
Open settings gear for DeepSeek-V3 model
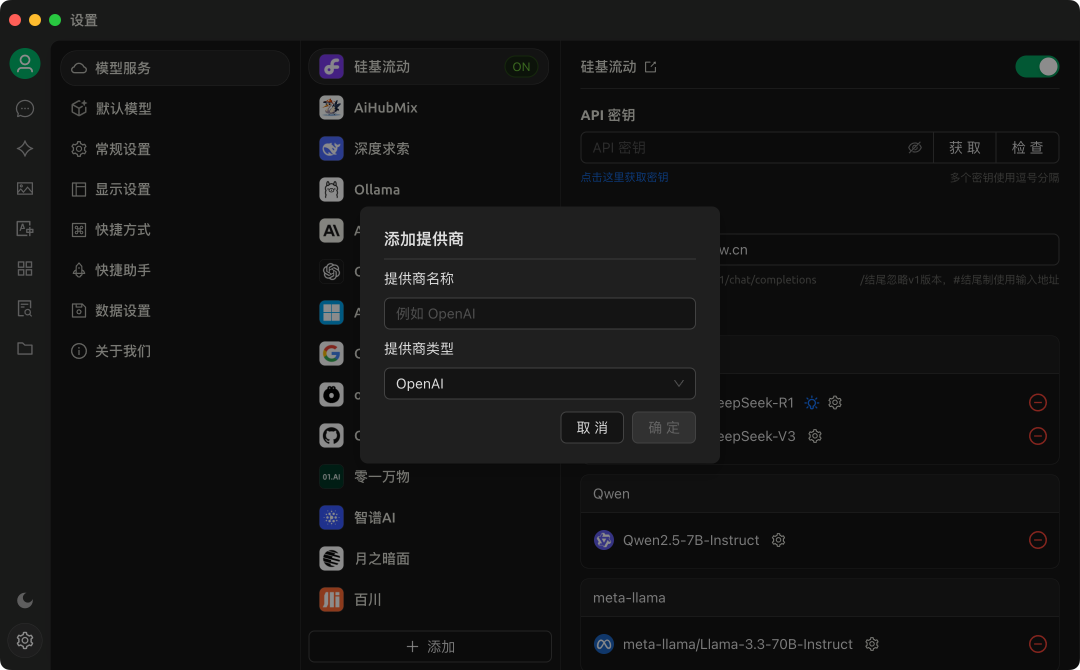click(815, 436)
